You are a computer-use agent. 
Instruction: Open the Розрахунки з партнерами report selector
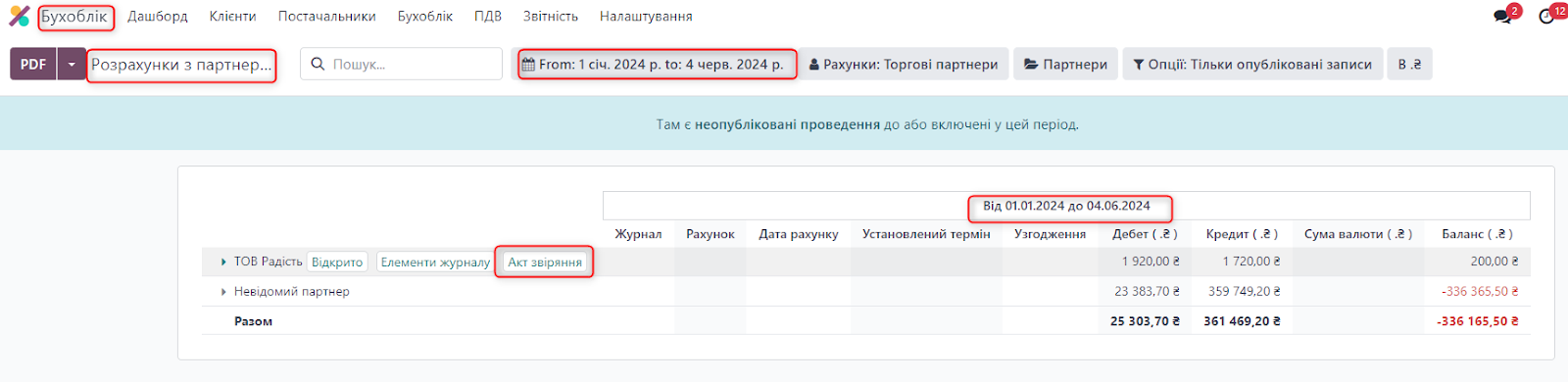pyautogui.click(x=181, y=65)
